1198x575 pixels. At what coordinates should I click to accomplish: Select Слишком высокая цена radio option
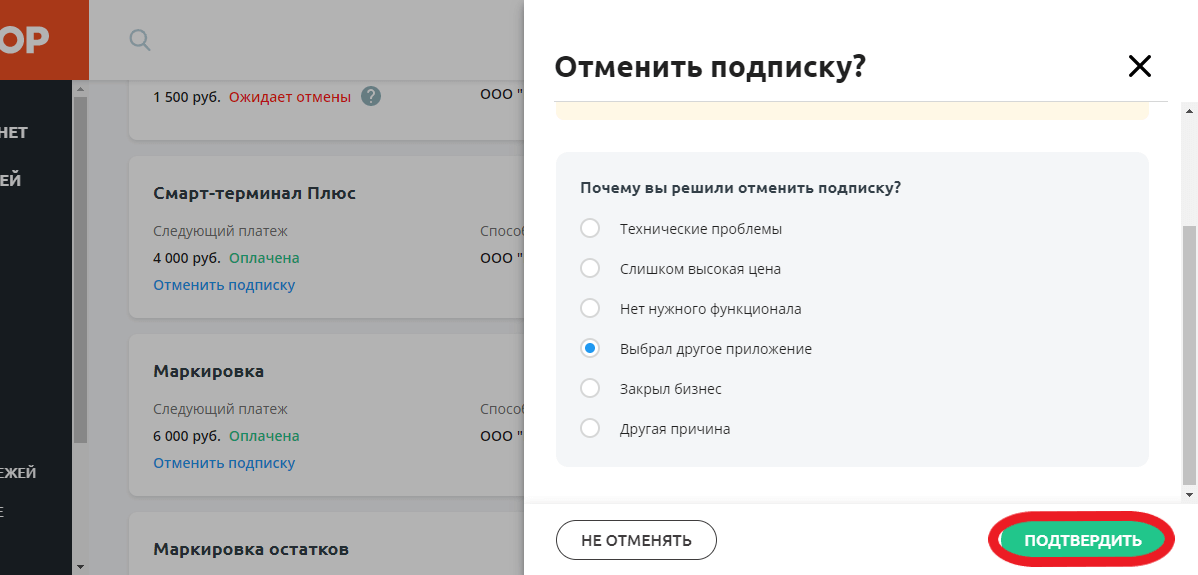[x=590, y=268]
